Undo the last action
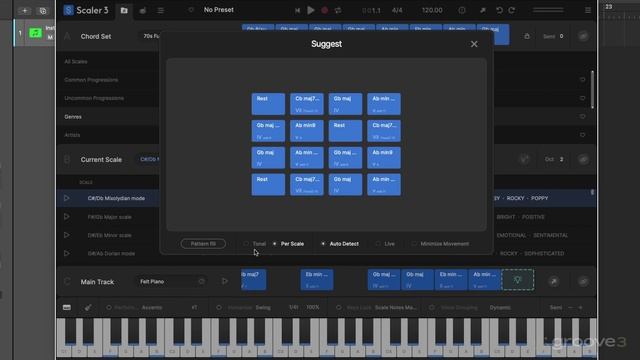This screenshot has width=640, height=360. (x=499, y=10)
